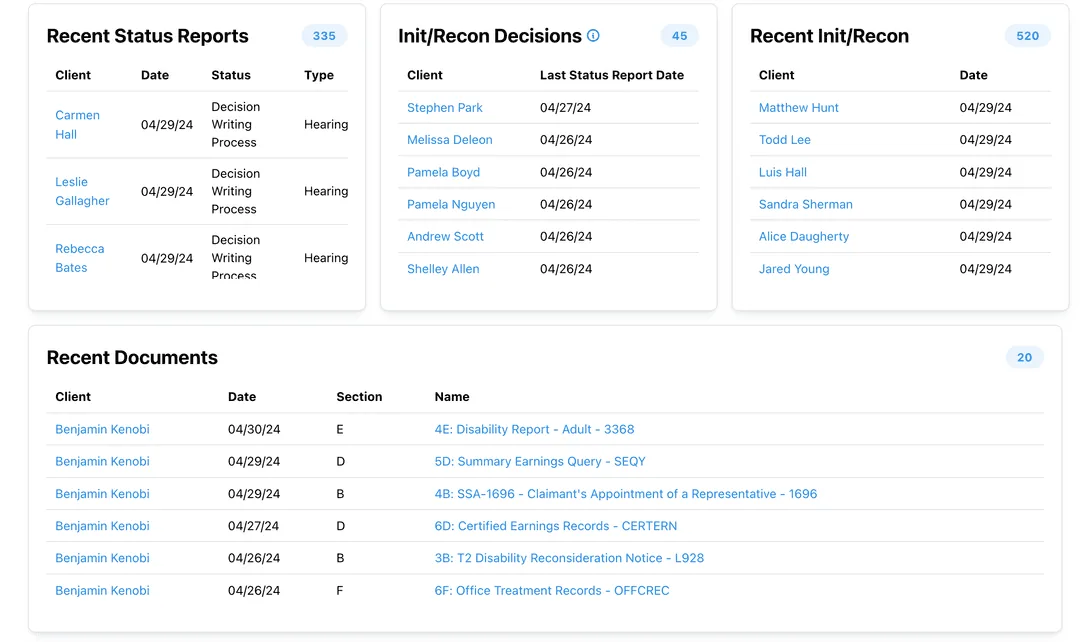Click the info icon beside Init/Recon Decisions
Viewport: 1080px width, 642px height.
click(593, 35)
